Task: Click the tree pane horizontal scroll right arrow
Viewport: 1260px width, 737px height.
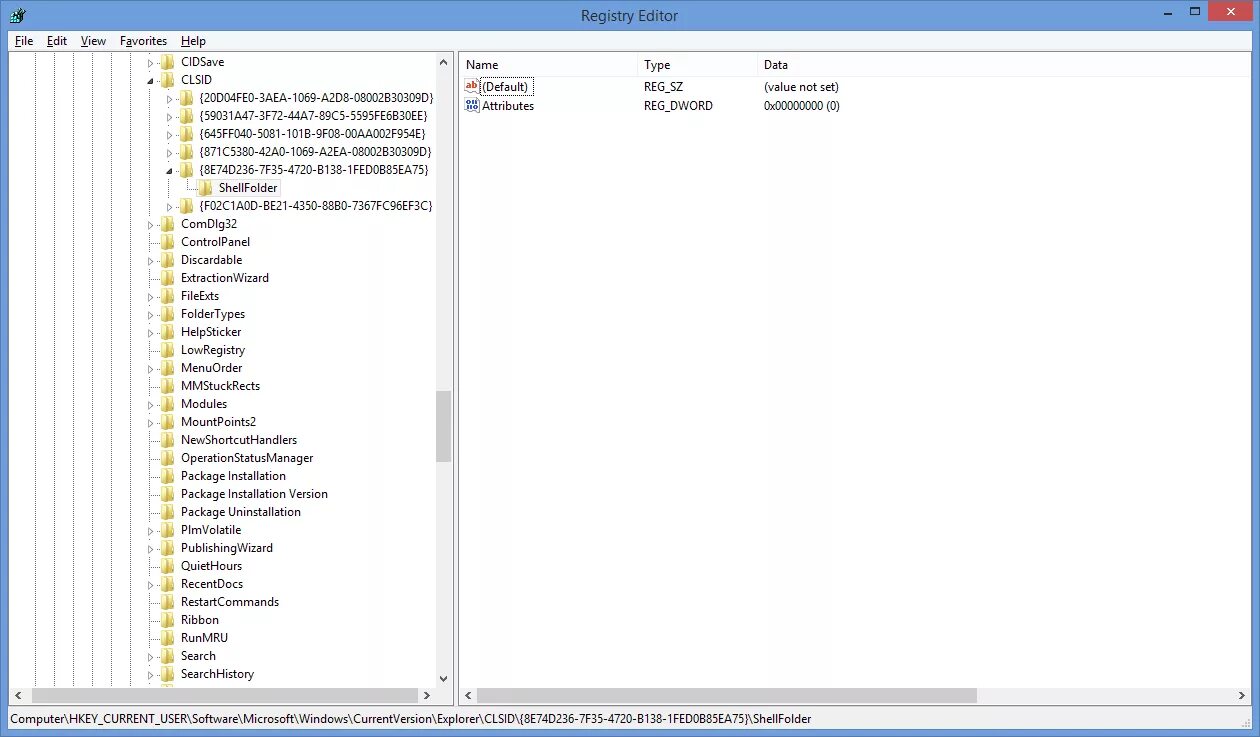Action: click(427, 695)
